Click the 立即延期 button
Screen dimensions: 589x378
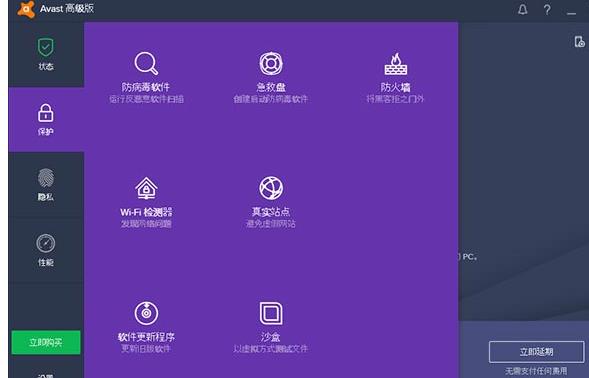[536, 352]
